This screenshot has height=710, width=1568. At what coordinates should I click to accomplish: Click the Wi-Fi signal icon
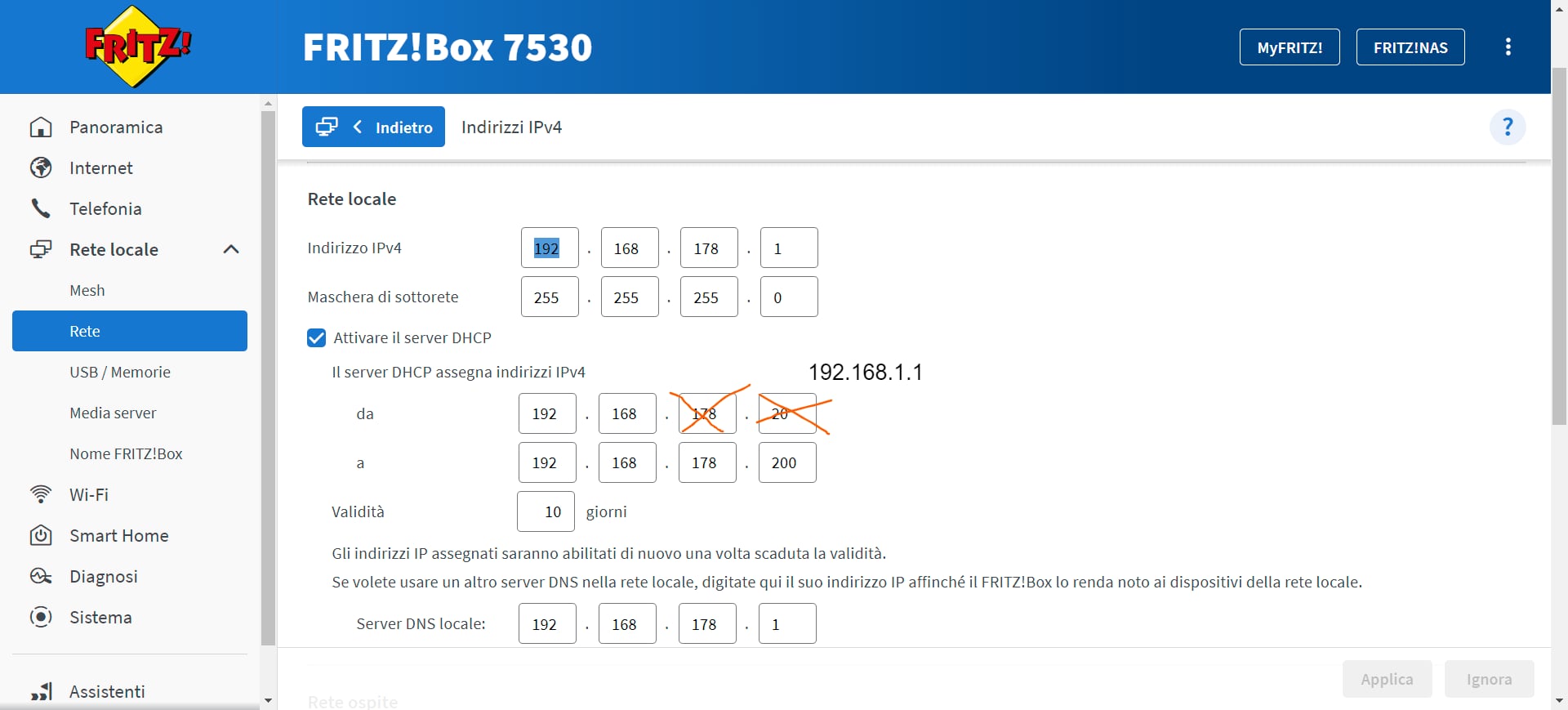pyautogui.click(x=41, y=494)
